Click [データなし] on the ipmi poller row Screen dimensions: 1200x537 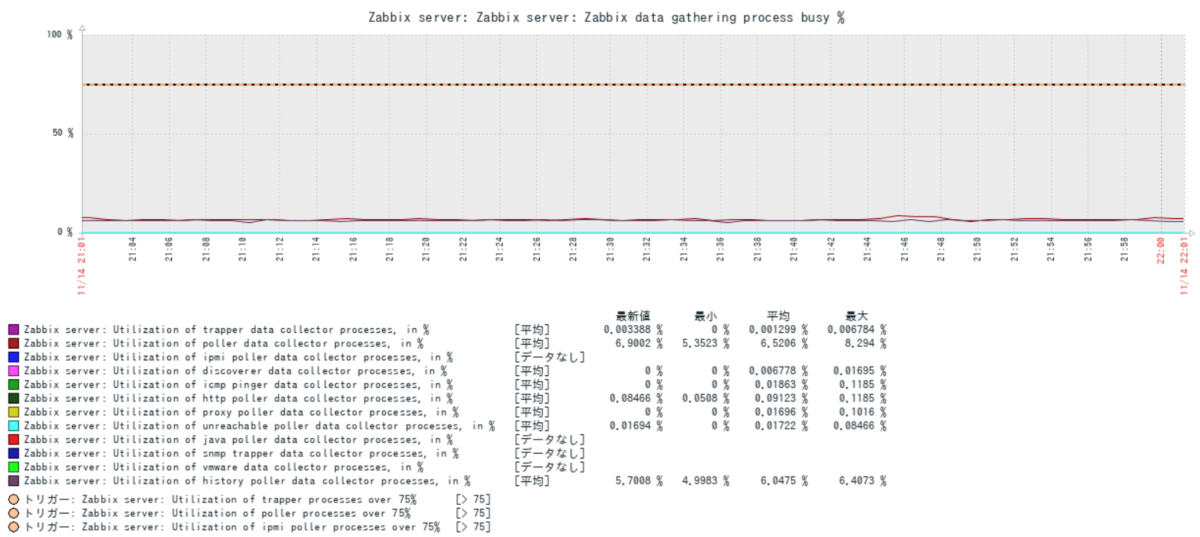[549, 357]
